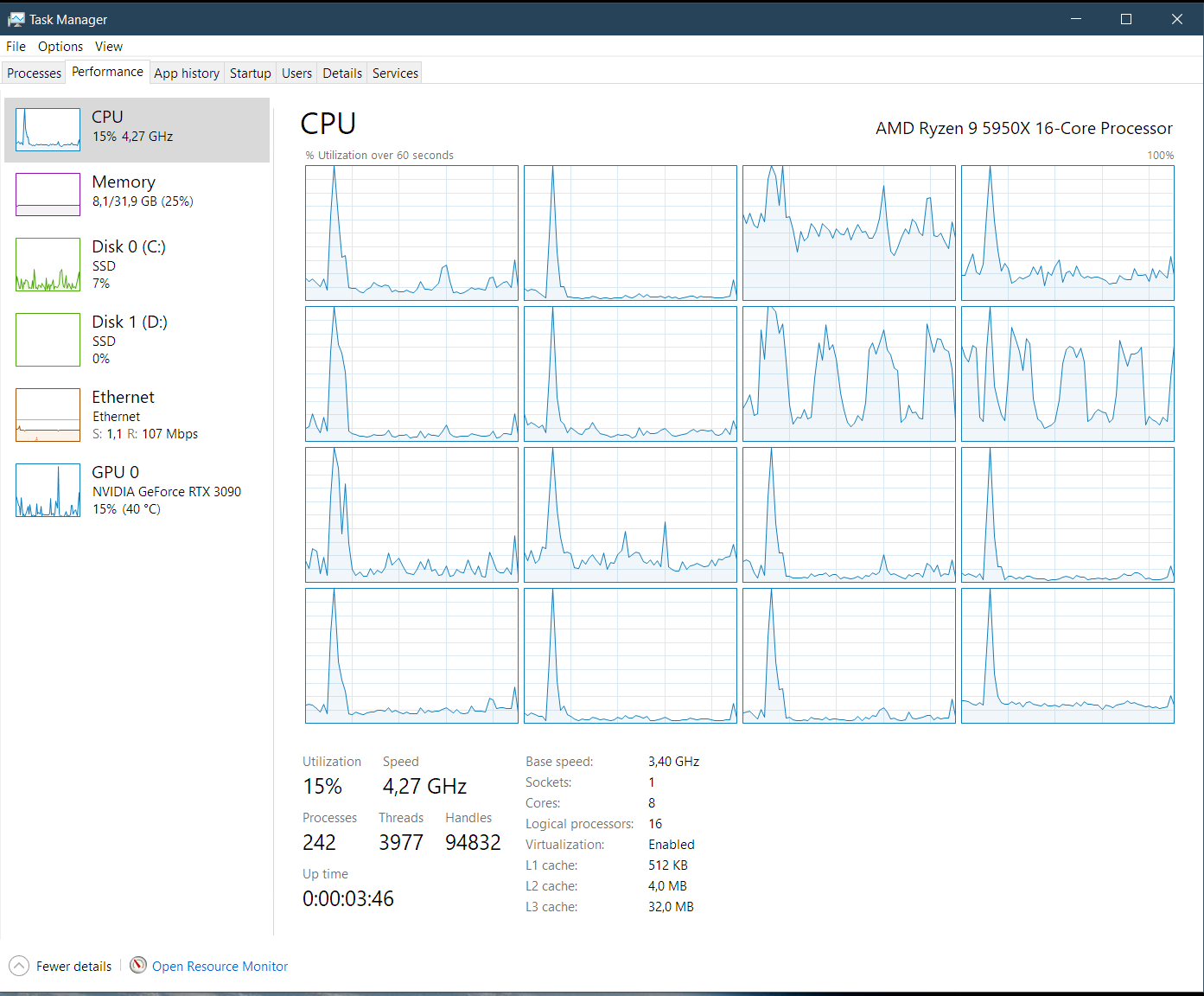Select the Details tab

point(342,73)
